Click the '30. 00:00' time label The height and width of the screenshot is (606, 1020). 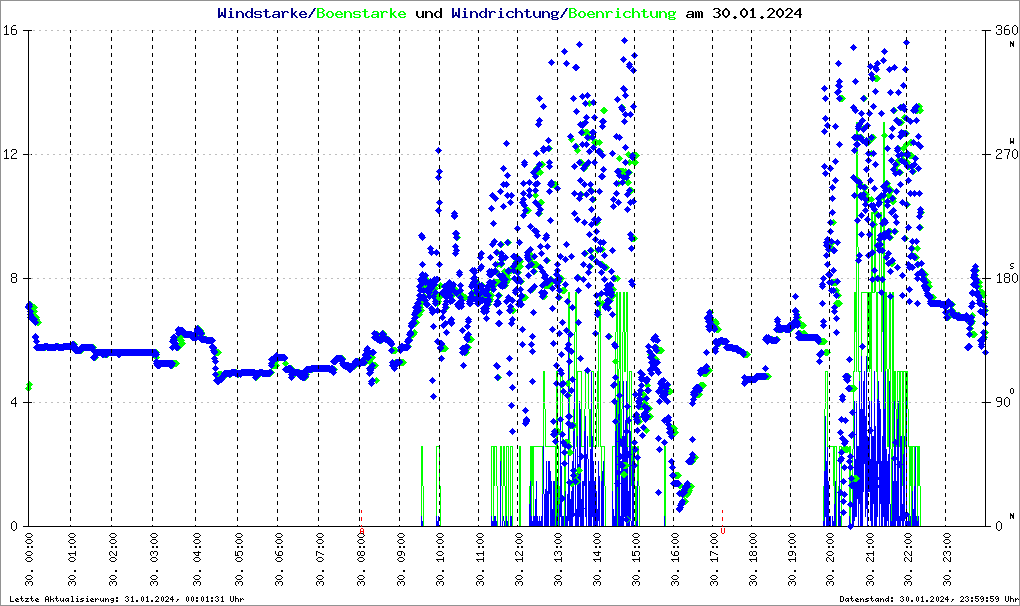point(29,559)
